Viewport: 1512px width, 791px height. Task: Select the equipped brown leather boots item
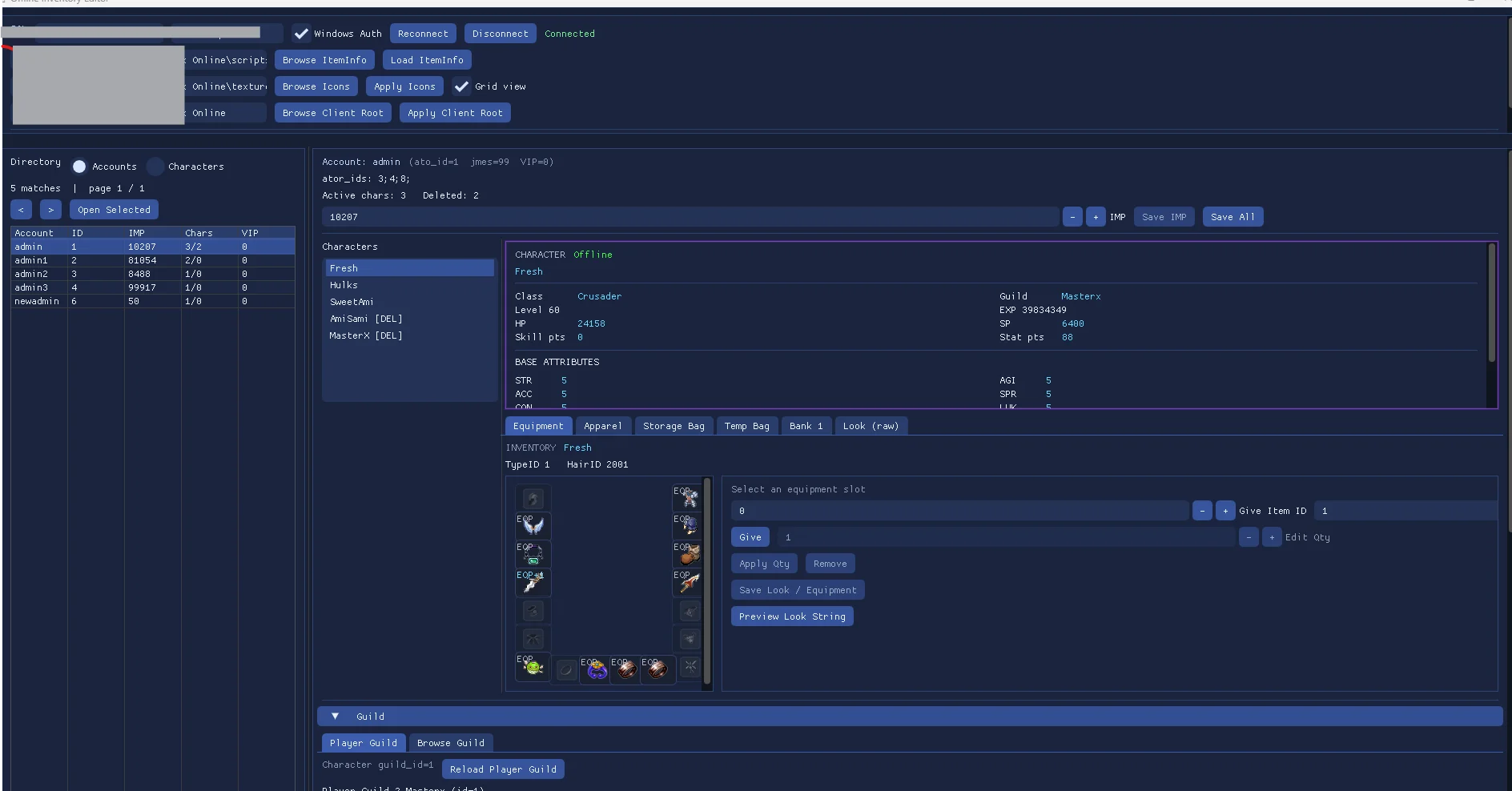[688, 554]
